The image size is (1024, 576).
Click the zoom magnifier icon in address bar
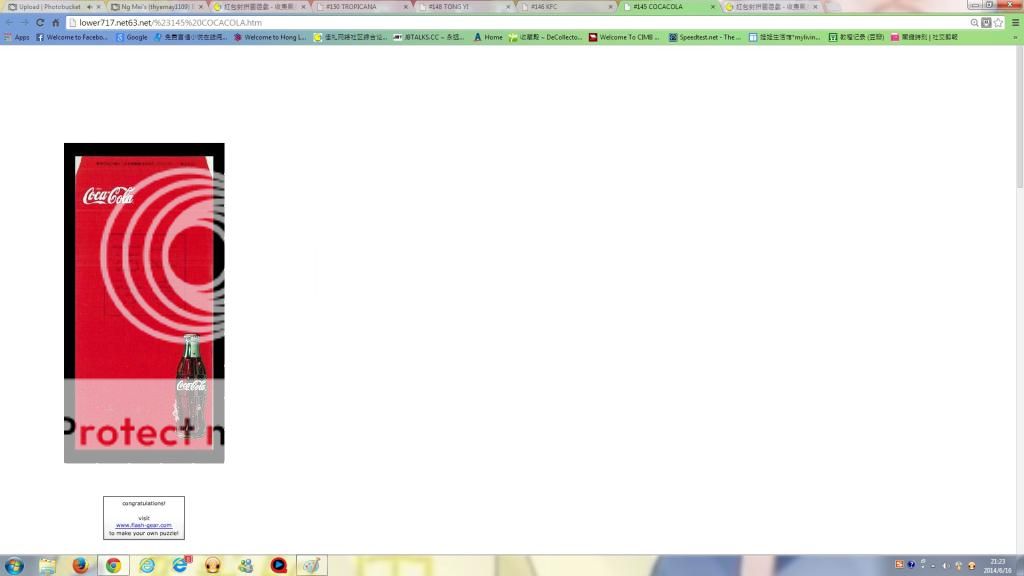tap(974, 22)
